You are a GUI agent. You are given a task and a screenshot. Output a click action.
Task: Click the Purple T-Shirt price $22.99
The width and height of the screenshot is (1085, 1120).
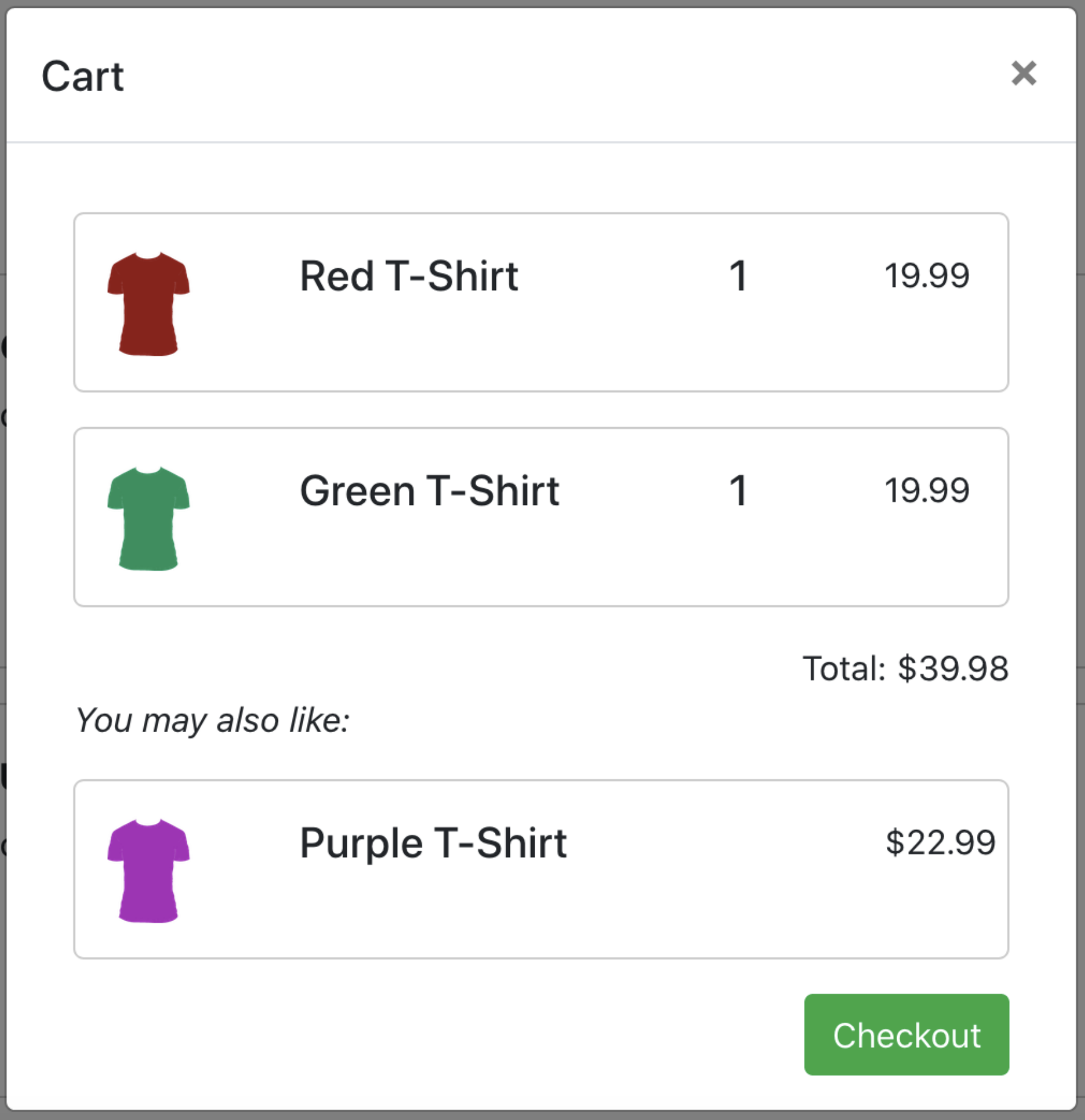[940, 842]
